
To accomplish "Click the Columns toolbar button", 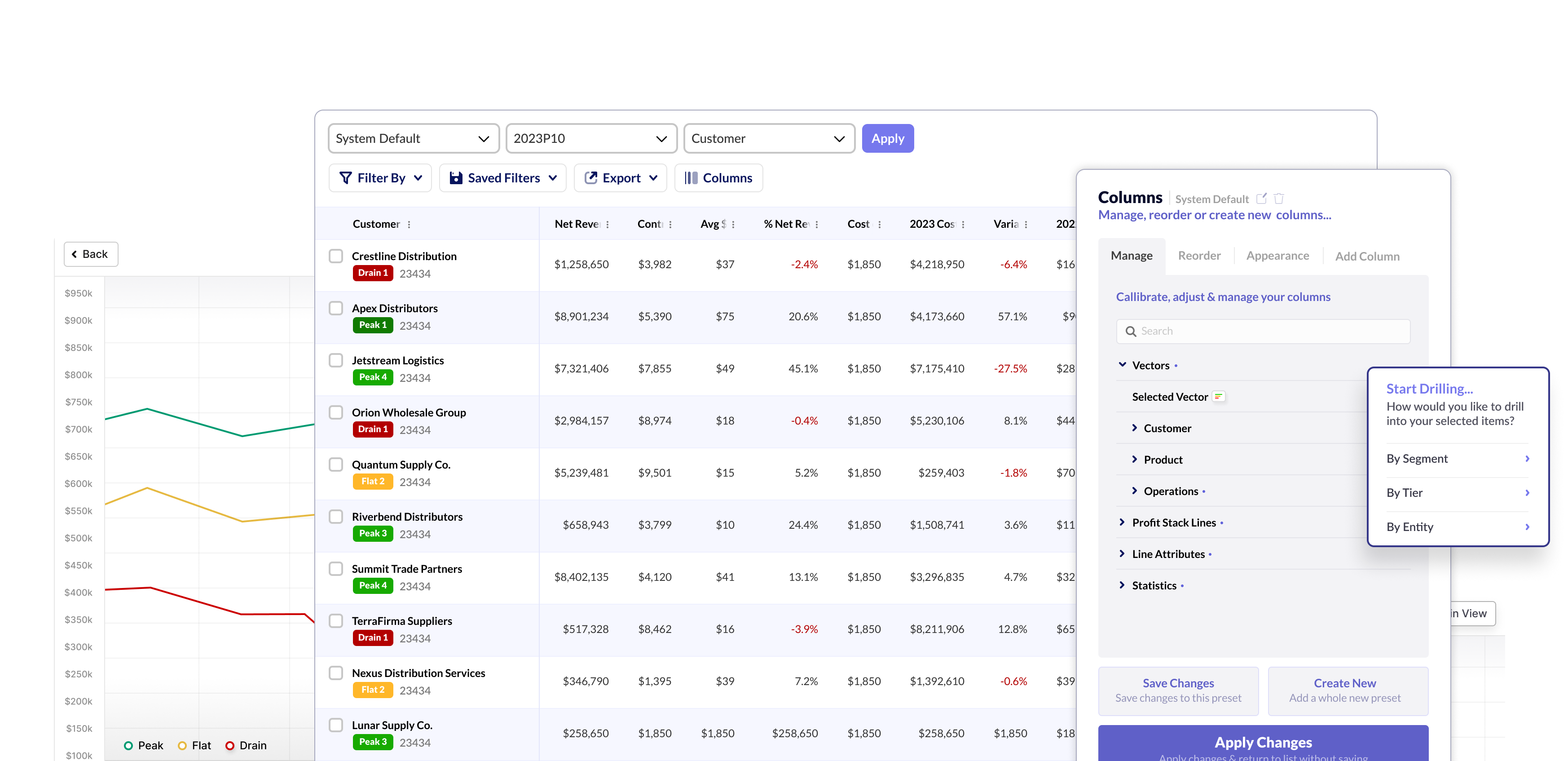I will point(718,178).
